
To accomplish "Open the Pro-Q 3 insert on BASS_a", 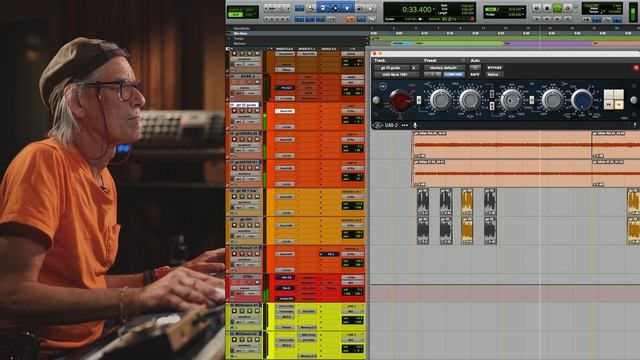I will click(x=285, y=88).
